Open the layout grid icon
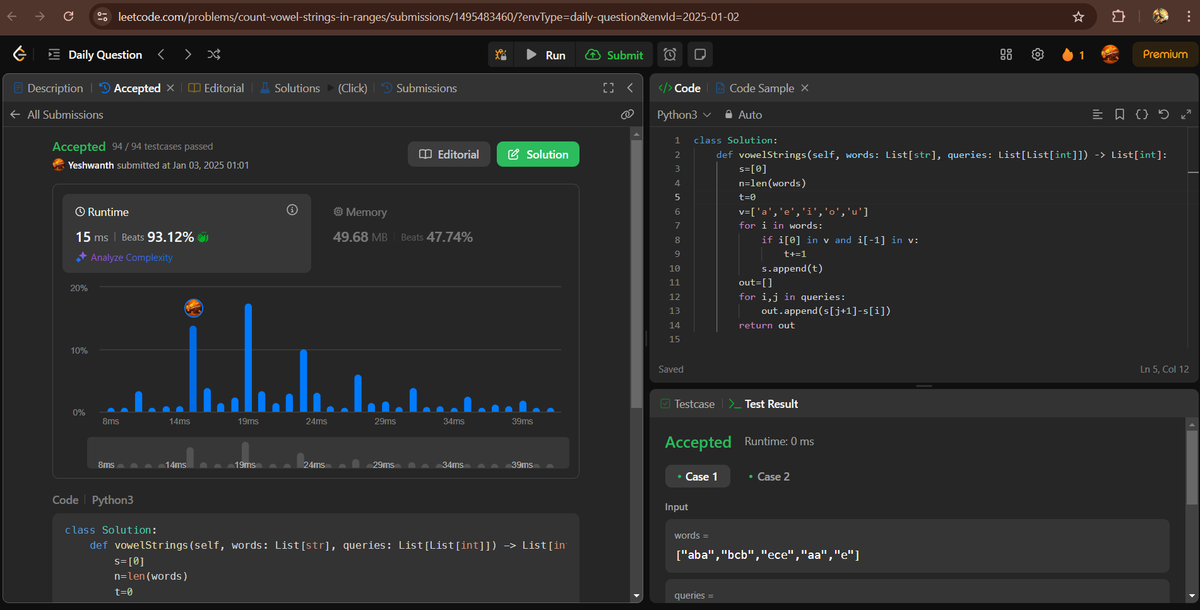1200x610 pixels. pyautogui.click(x=1007, y=54)
